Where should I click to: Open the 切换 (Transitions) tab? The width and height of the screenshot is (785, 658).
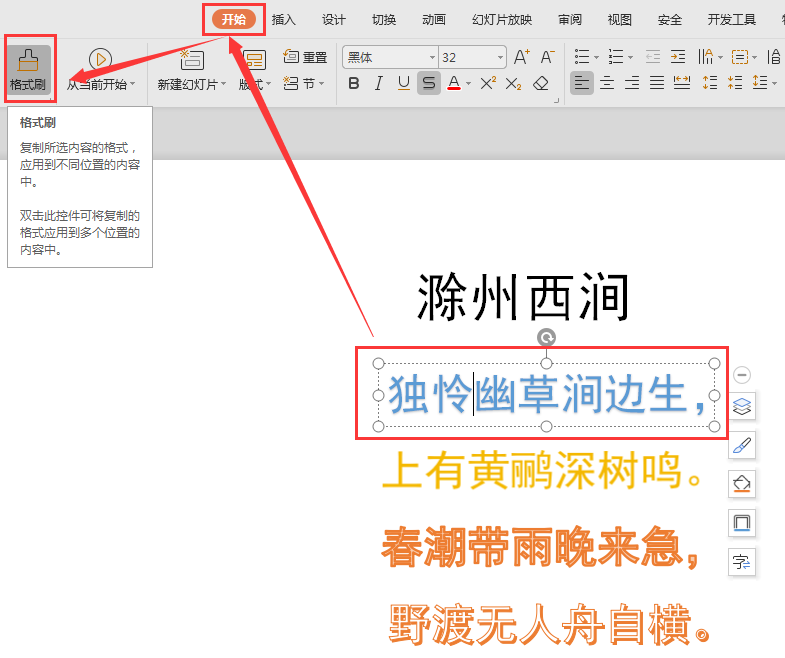tap(384, 20)
